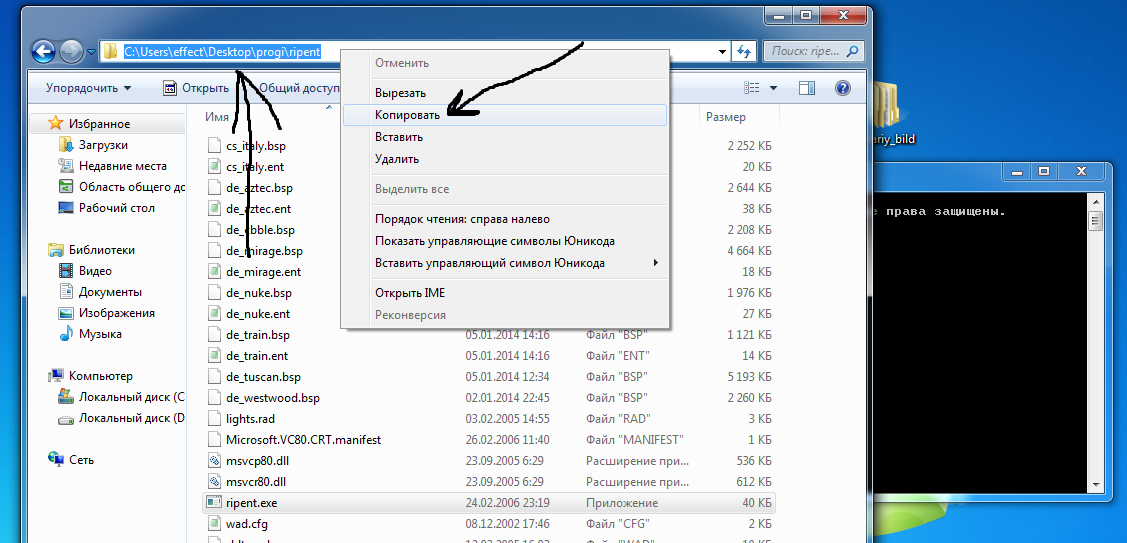The width and height of the screenshot is (1127, 543).
Task: Choose Копировать in context menu
Action: [505, 114]
